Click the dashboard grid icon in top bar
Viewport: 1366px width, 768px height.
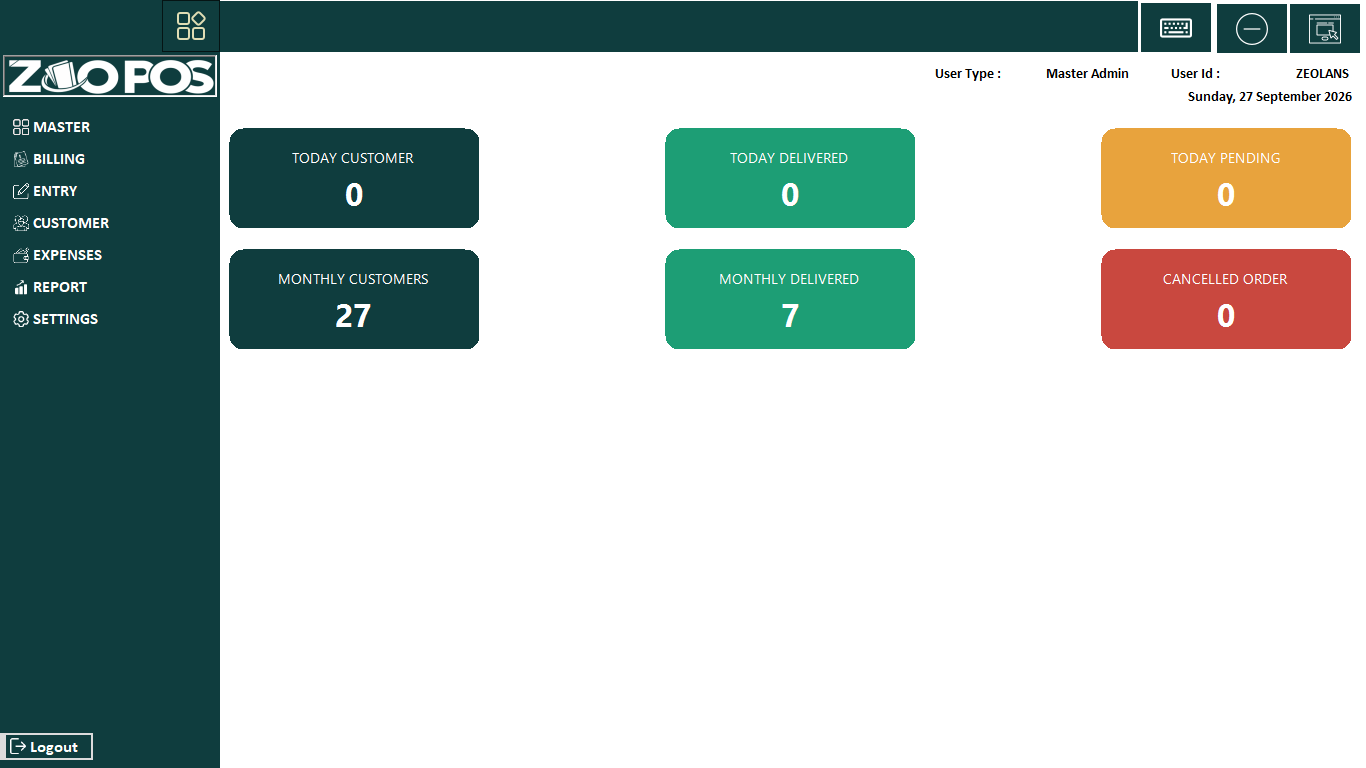pyautogui.click(x=191, y=26)
